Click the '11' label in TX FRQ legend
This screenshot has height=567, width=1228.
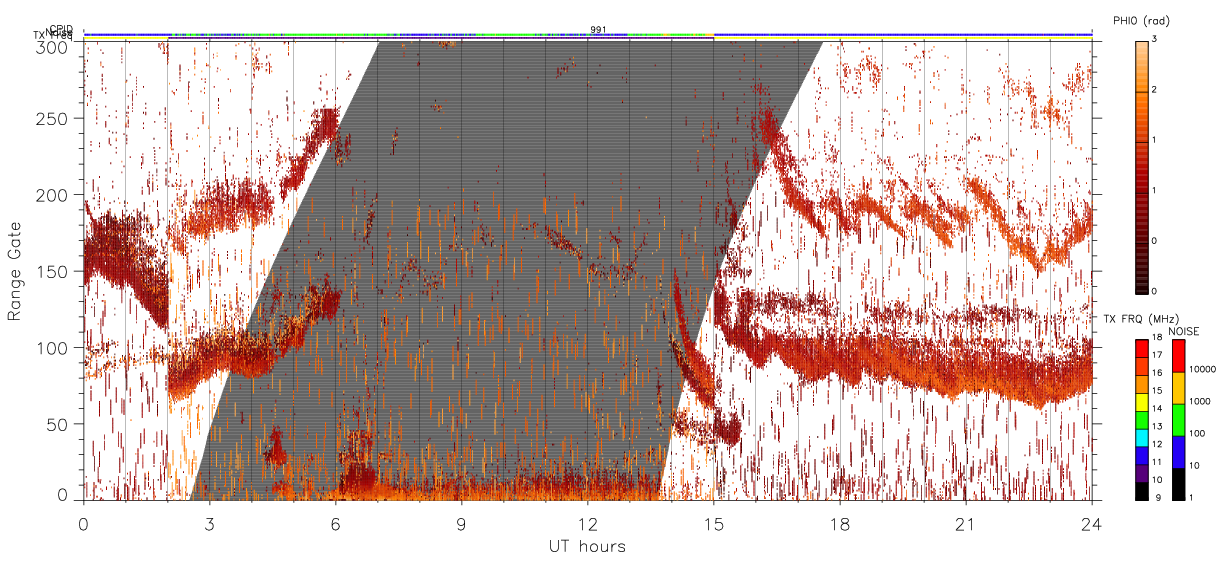coord(1159,463)
